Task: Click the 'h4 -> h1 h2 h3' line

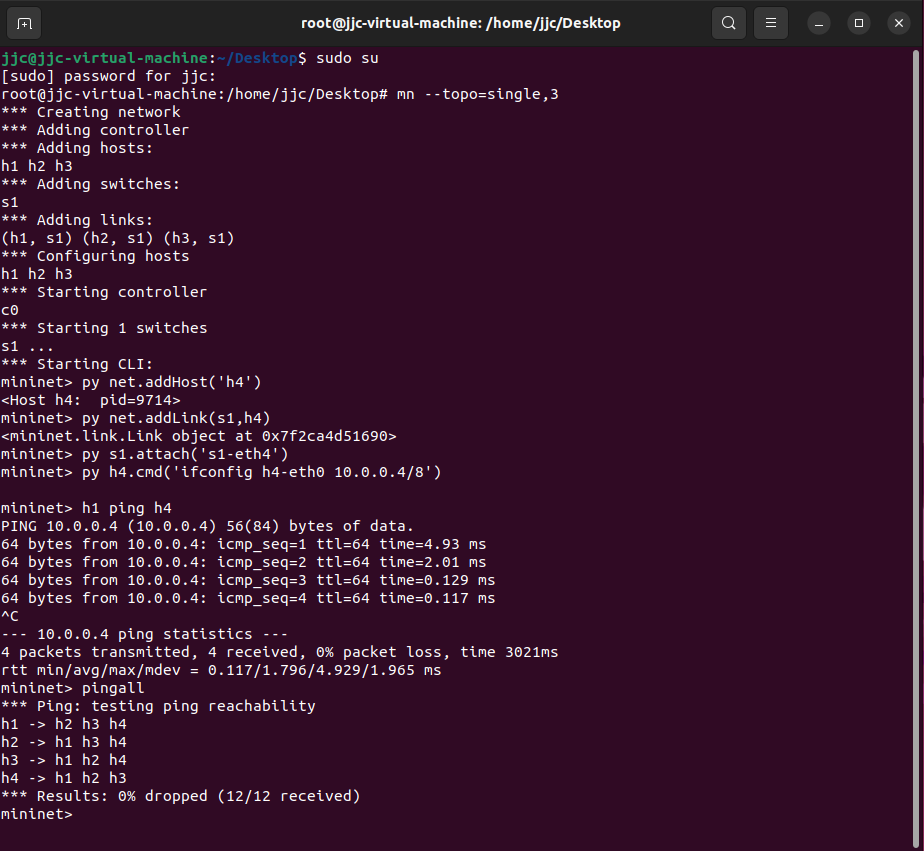Action: (x=64, y=778)
